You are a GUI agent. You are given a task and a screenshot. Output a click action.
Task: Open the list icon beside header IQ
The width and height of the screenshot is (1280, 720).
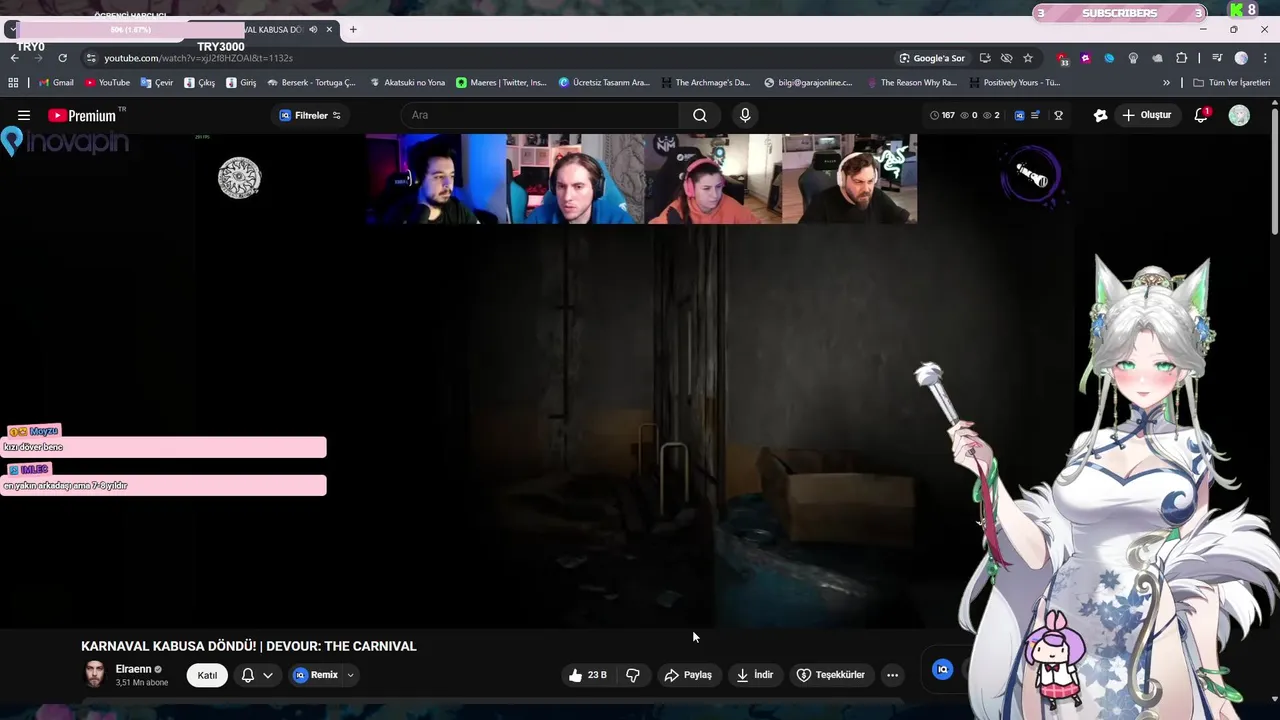point(1036,115)
